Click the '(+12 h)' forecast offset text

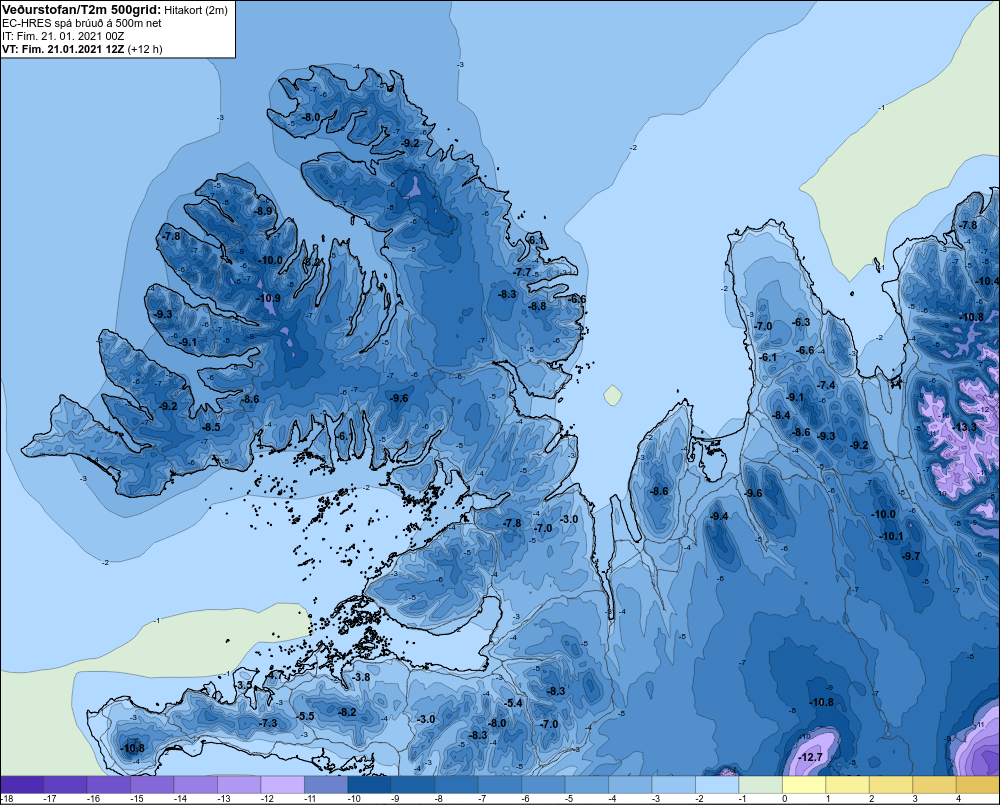tap(145, 49)
